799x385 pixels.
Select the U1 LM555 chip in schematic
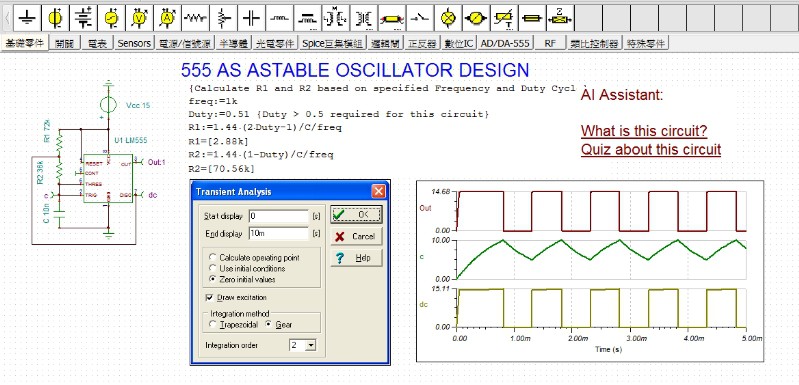tap(108, 178)
